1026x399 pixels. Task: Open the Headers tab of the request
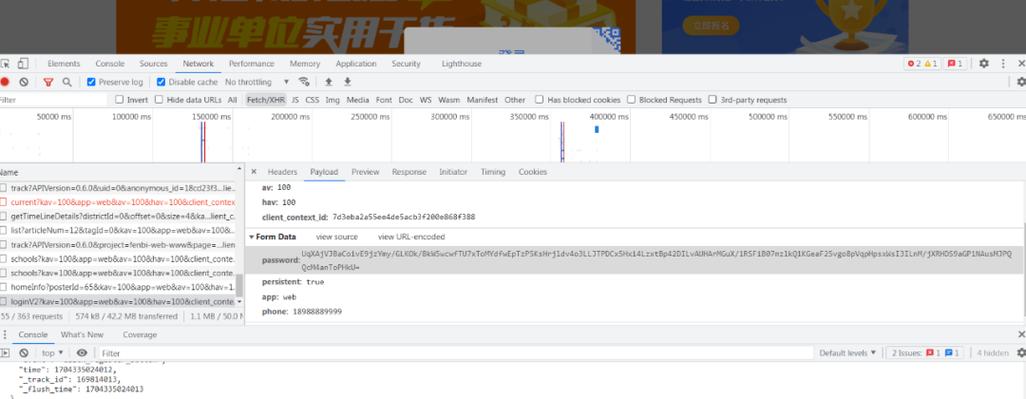[x=282, y=171]
